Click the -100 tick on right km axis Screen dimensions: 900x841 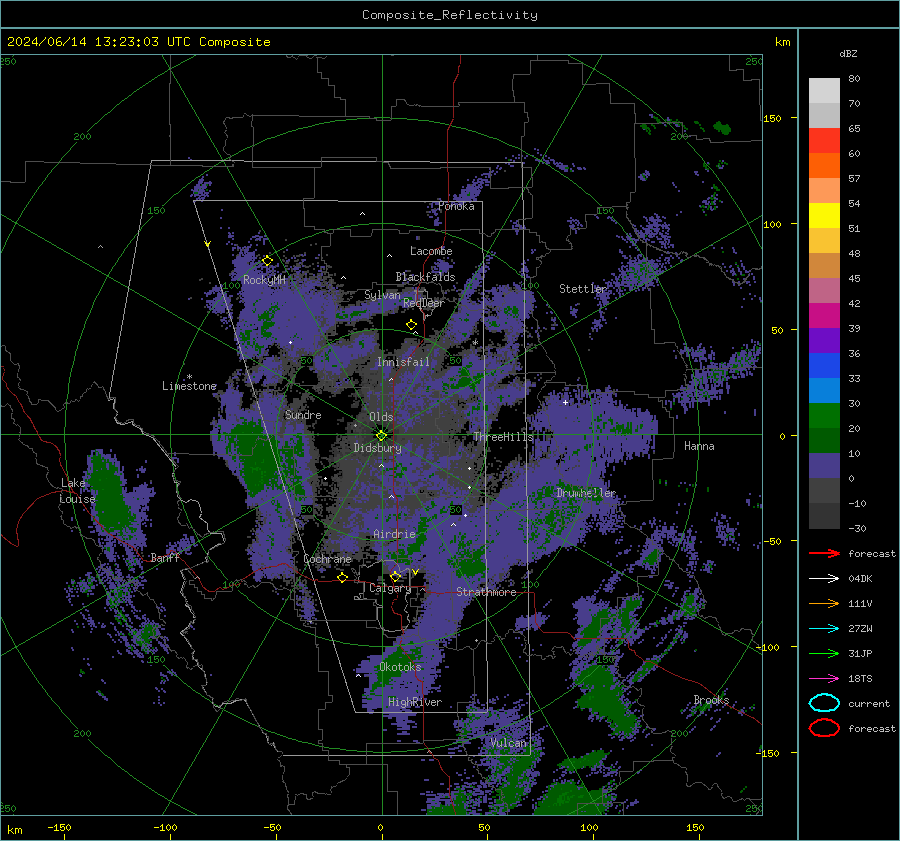click(767, 647)
